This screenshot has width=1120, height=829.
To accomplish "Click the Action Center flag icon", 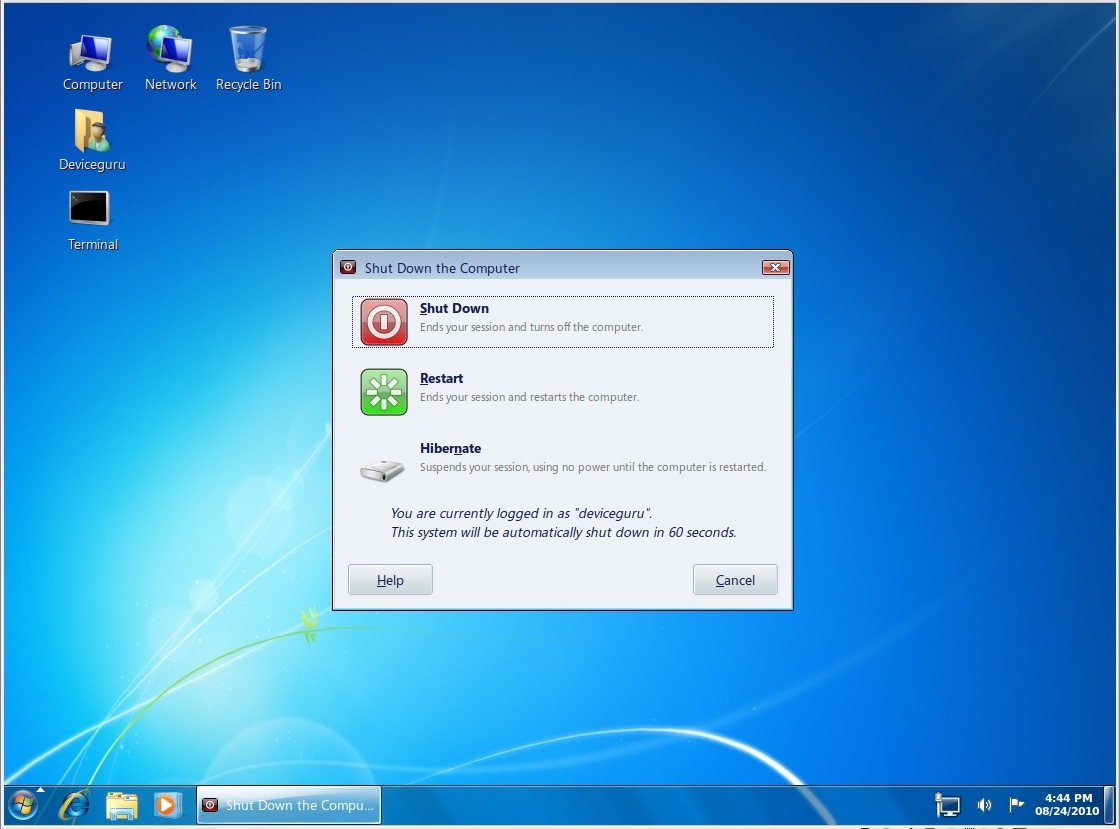I will click(1016, 805).
